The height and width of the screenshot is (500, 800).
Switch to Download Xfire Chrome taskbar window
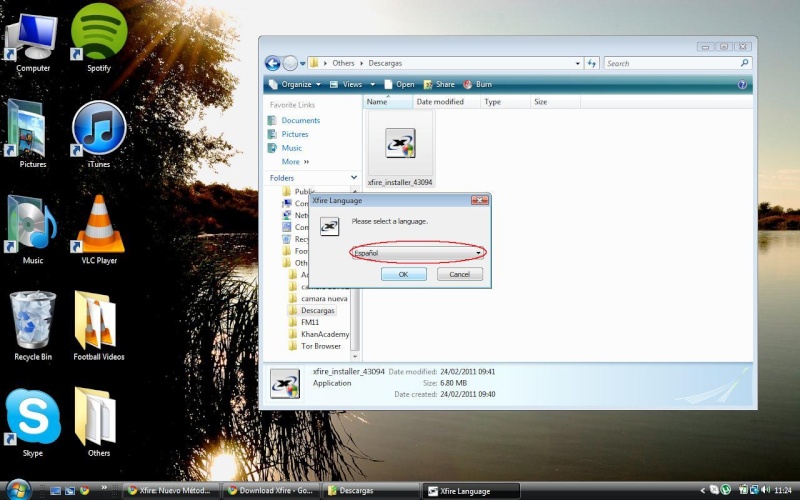(x=272, y=490)
